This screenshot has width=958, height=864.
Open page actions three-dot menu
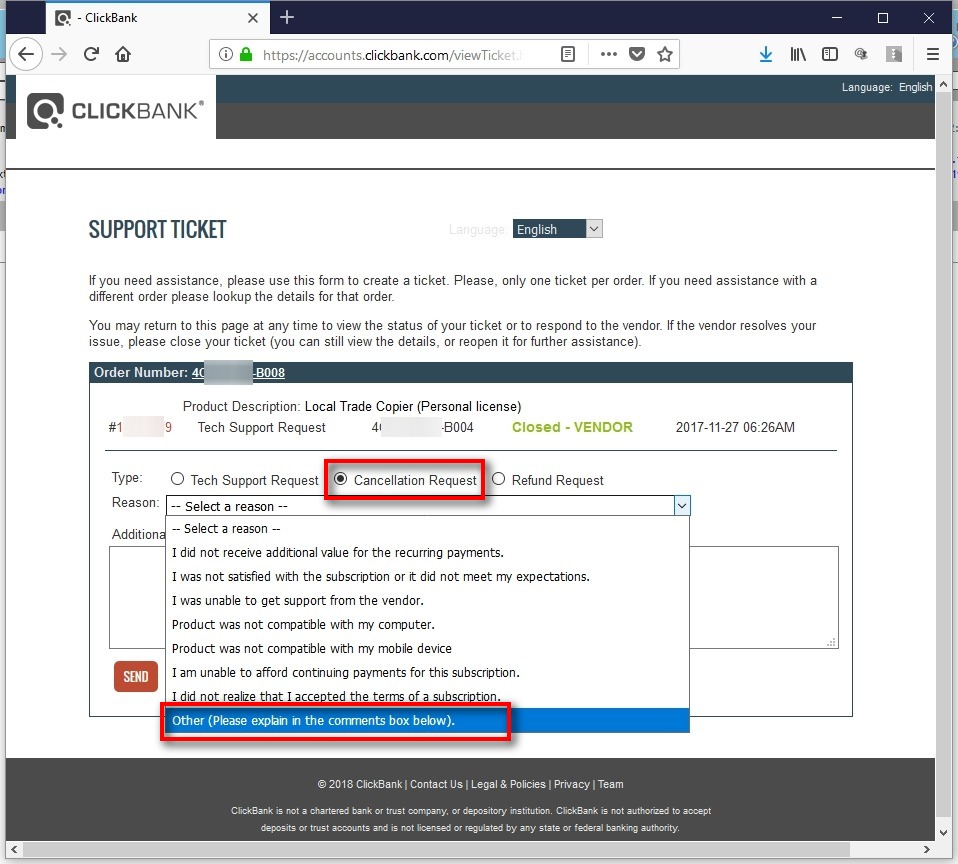pyautogui.click(x=609, y=54)
